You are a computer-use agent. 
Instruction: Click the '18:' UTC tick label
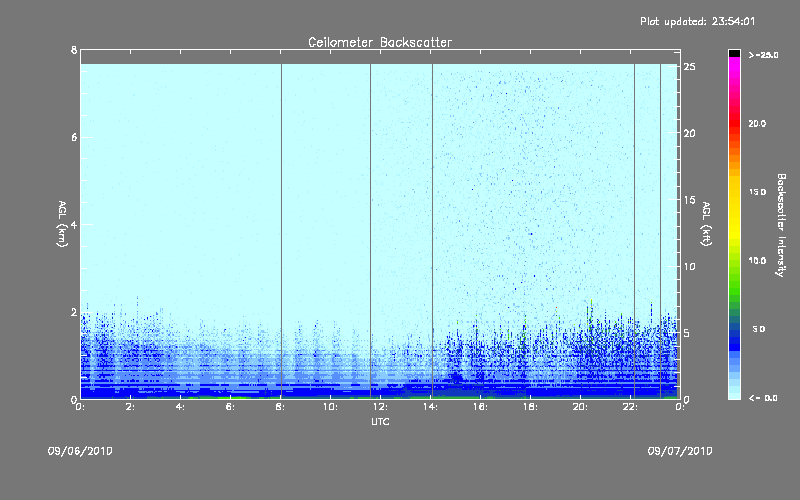[530, 407]
